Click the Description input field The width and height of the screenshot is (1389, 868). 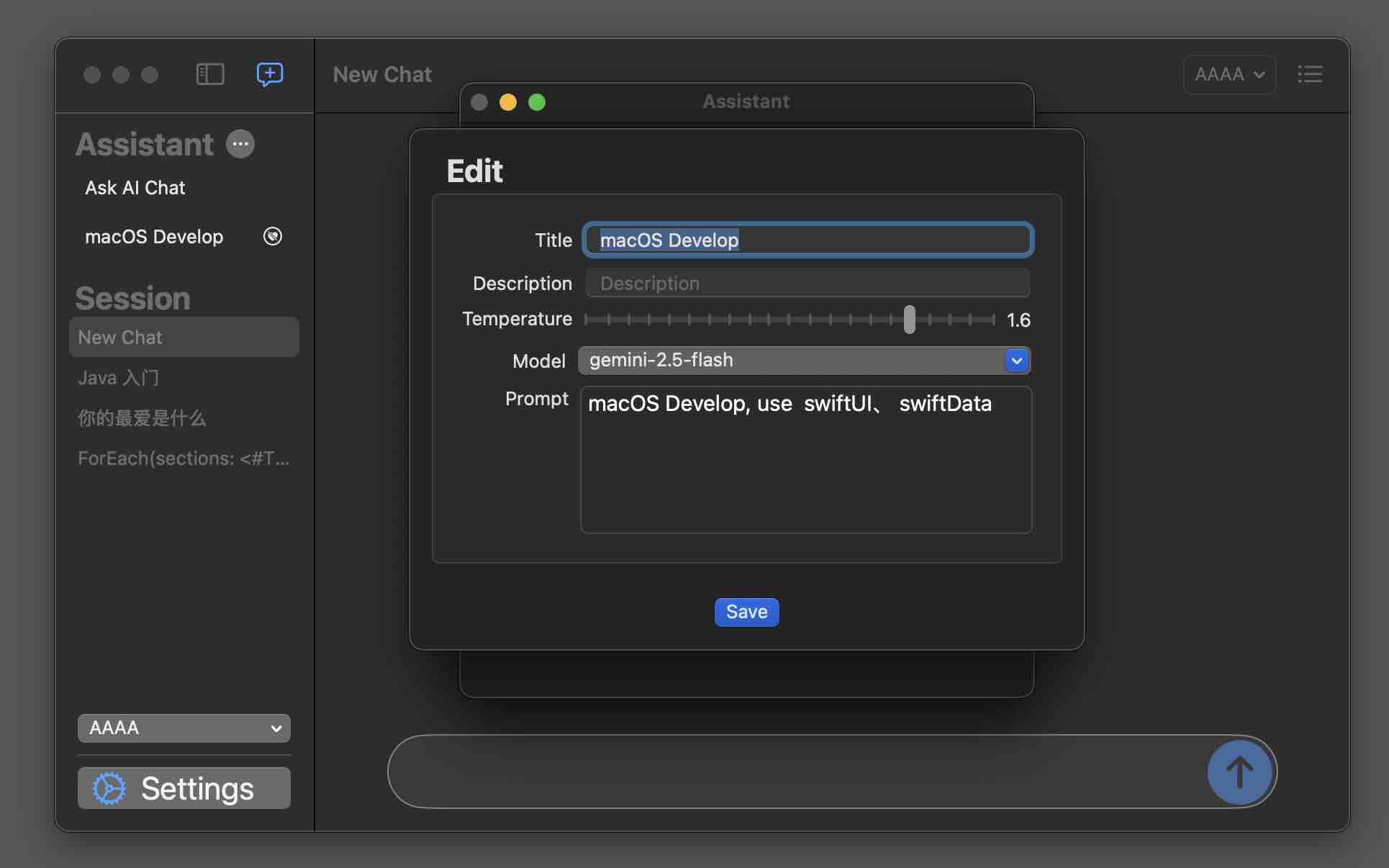pyautogui.click(x=807, y=284)
